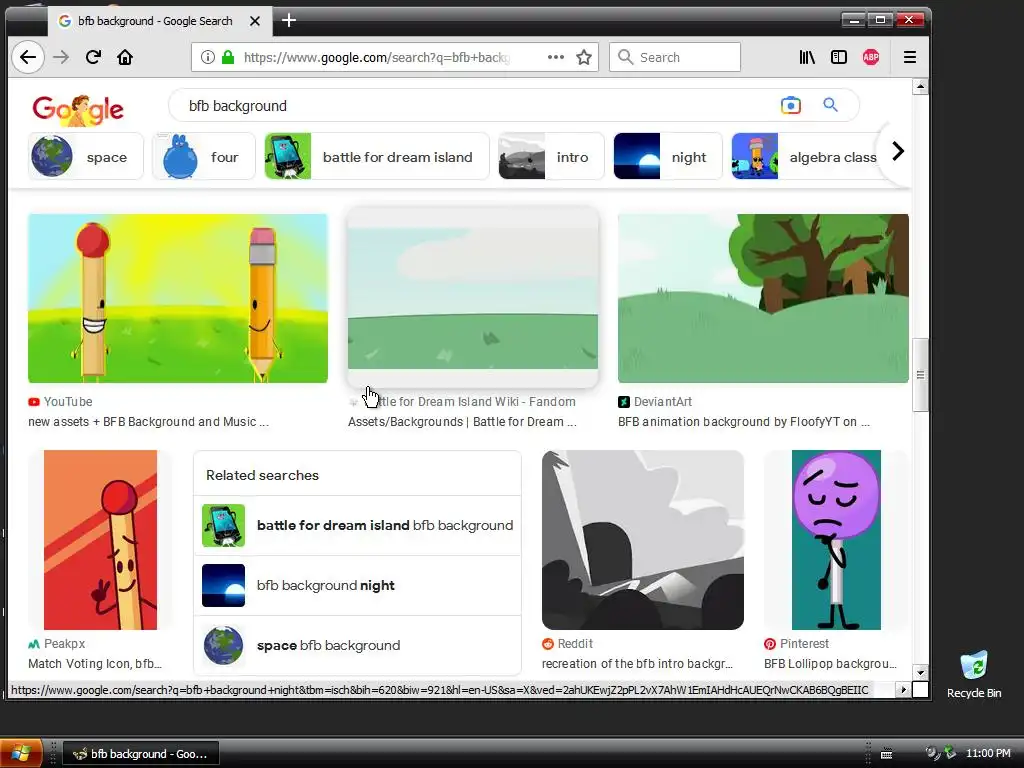Click the vertical scrollbar up arrow
Viewport: 1024px width, 768px height.
click(x=920, y=87)
